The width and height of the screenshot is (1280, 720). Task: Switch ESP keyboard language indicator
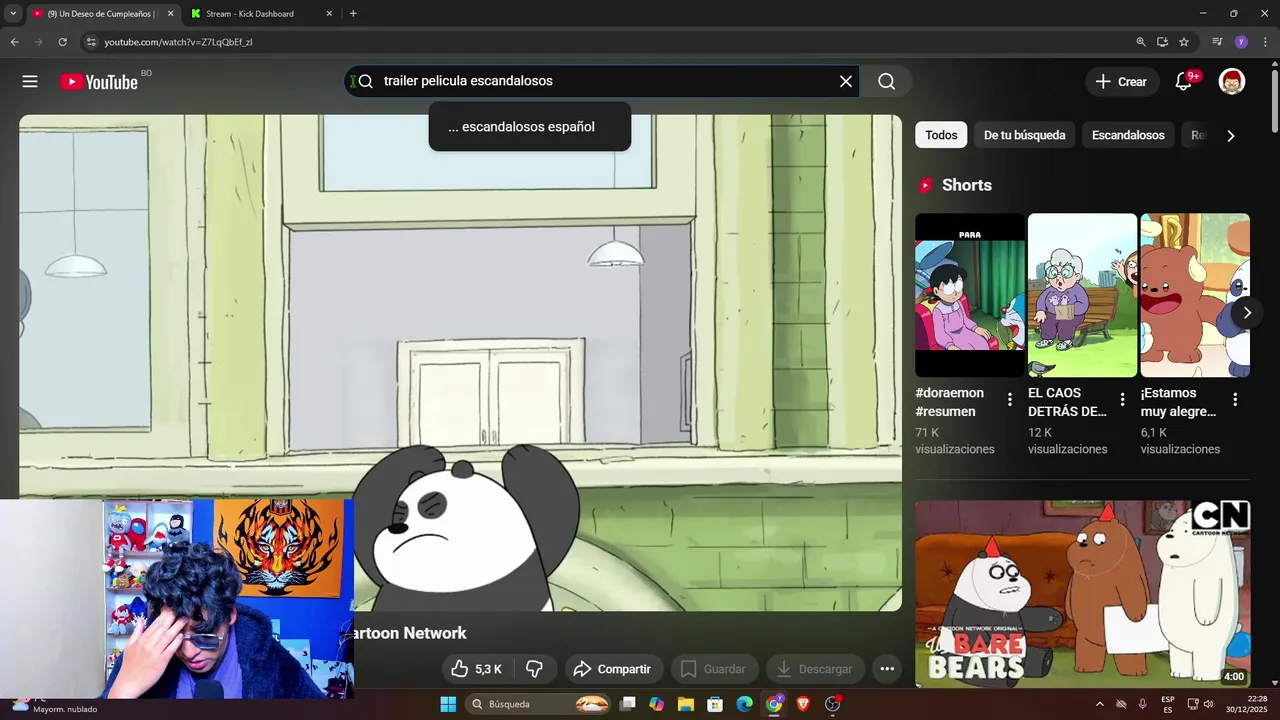click(1168, 704)
